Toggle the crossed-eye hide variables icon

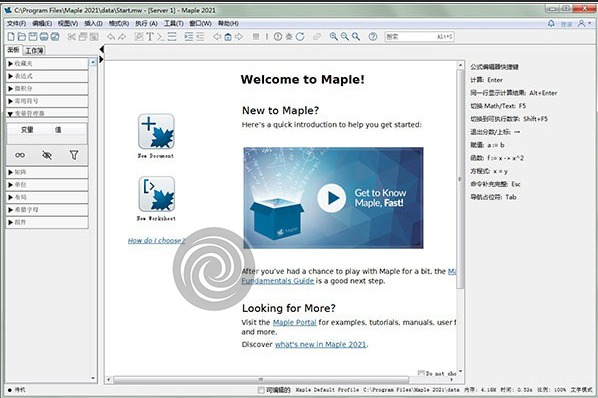pyautogui.click(x=47, y=155)
